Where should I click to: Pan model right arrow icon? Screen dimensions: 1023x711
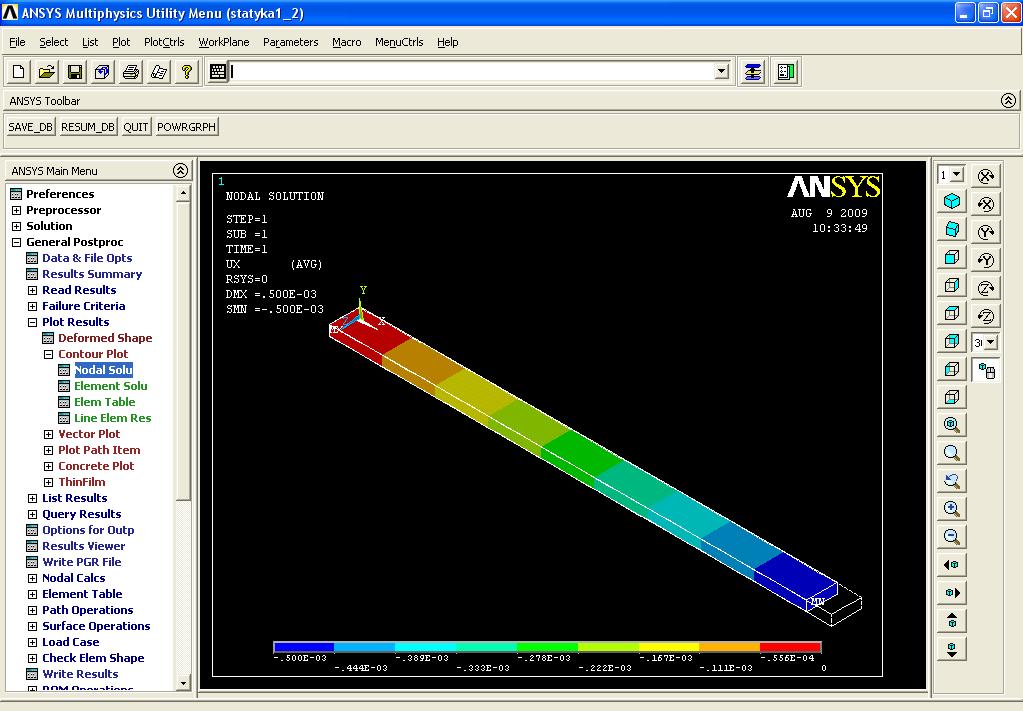point(952,593)
